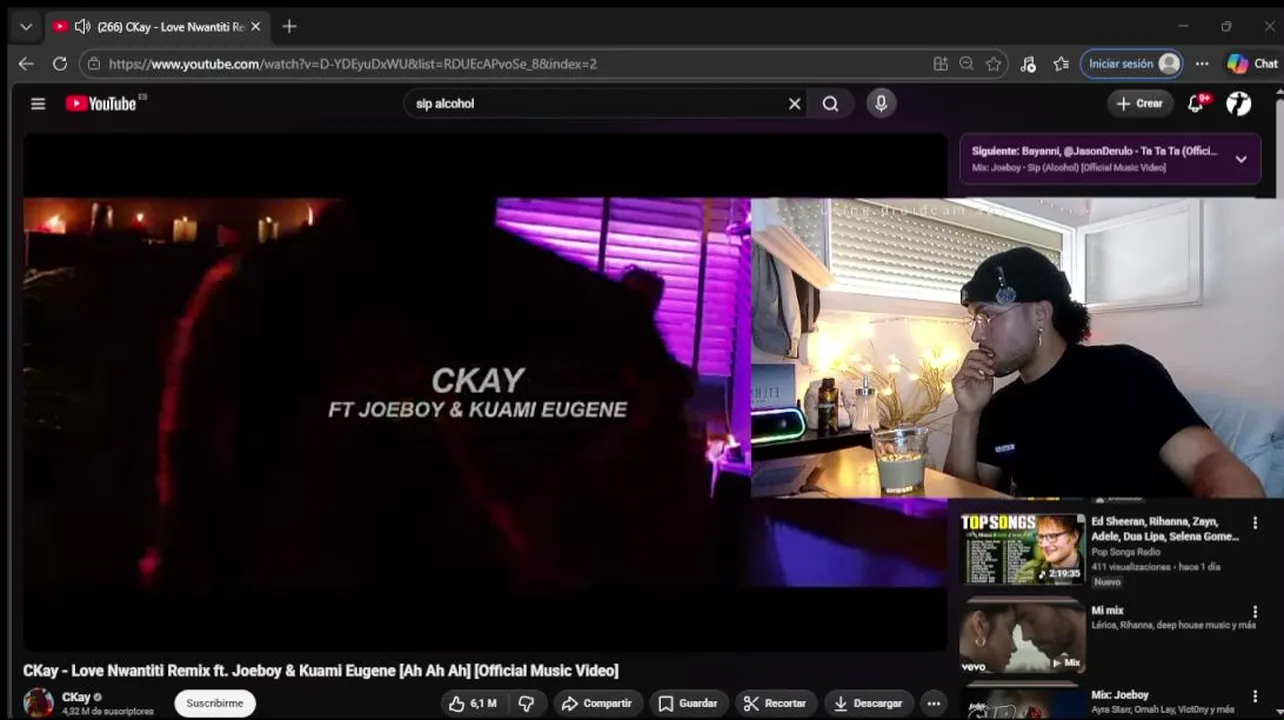Click the video title text
Image resolution: width=1284 pixels, height=720 pixels.
pos(321,670)
